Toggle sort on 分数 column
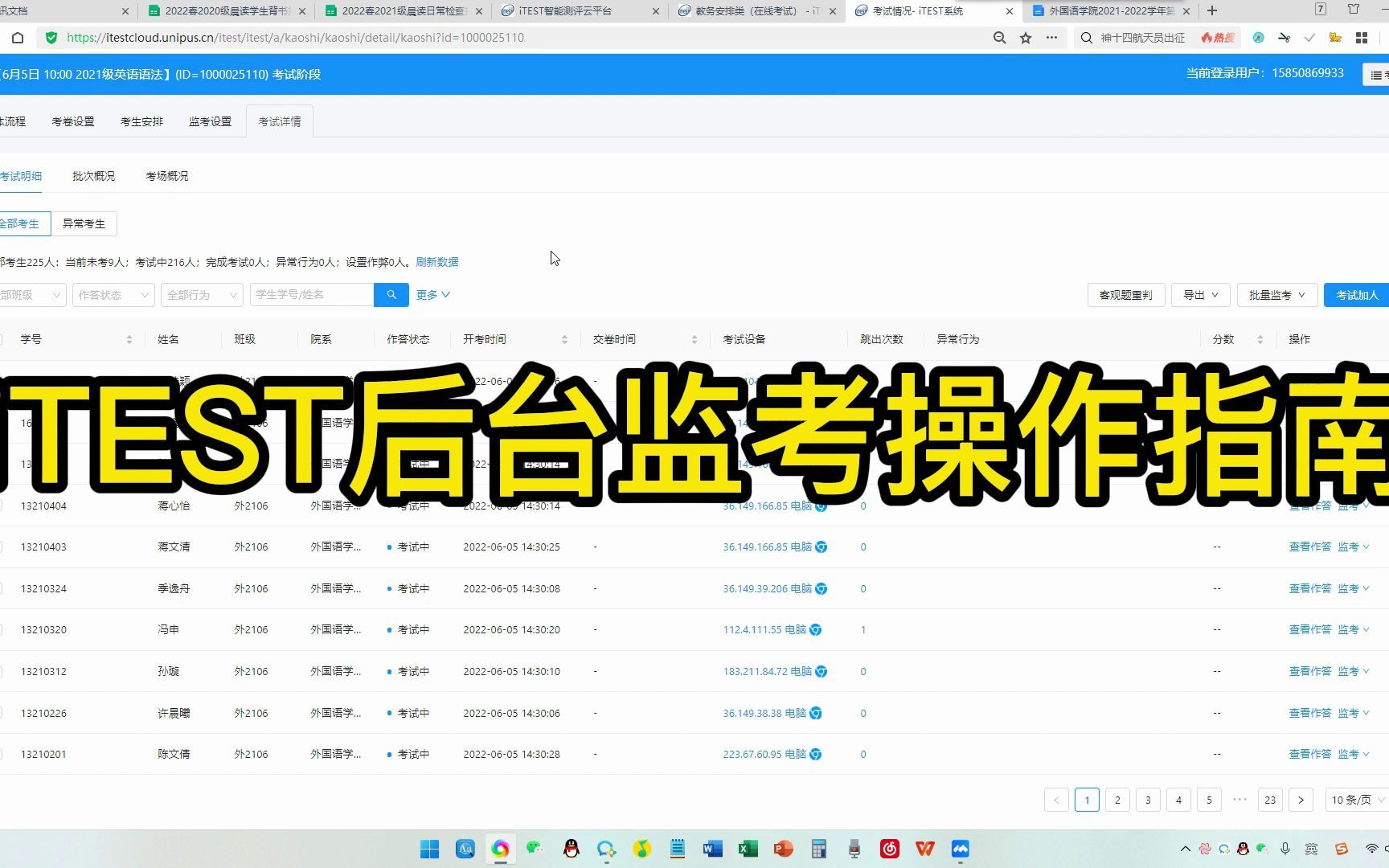This screenshot has width=1389, height=868. point(1260,339)
